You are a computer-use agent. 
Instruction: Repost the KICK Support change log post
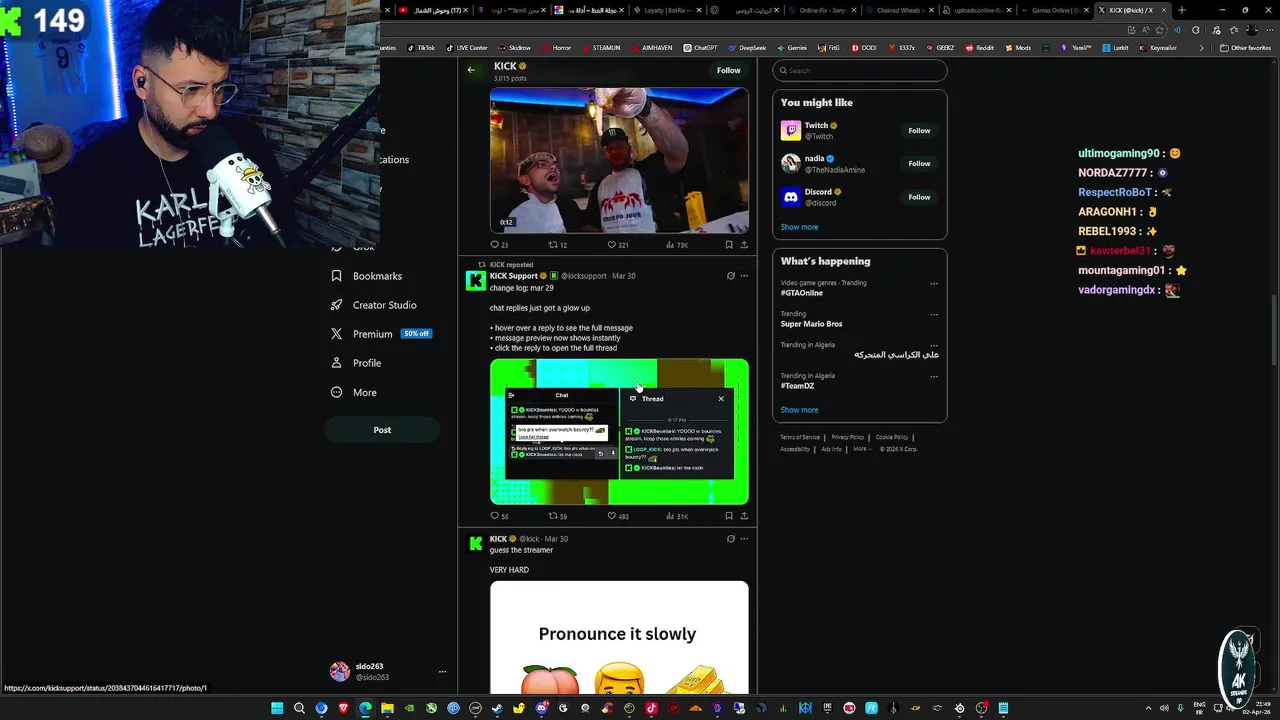point(558,516)
